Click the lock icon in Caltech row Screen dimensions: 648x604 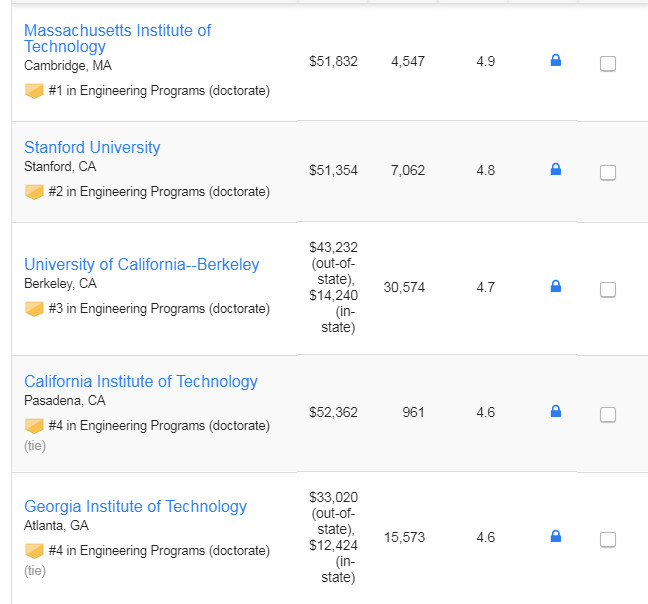click(556, 411)
